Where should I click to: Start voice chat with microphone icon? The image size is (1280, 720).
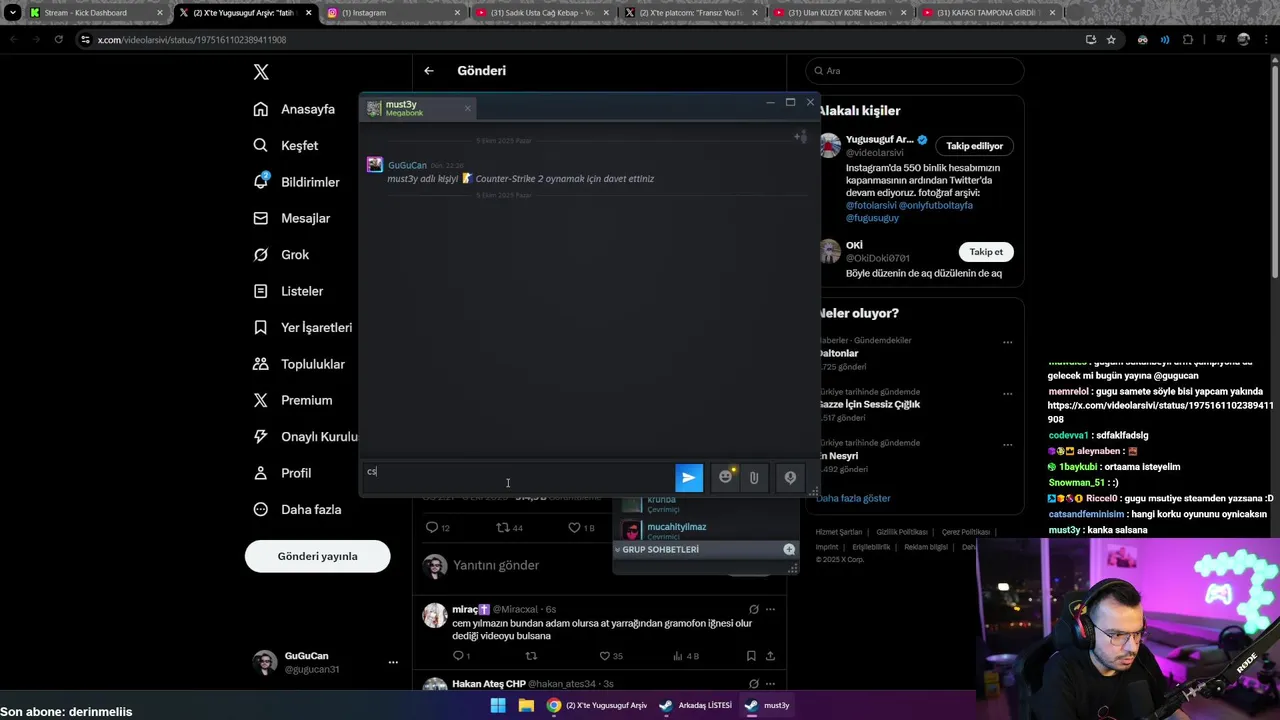(x=790, y=478)
